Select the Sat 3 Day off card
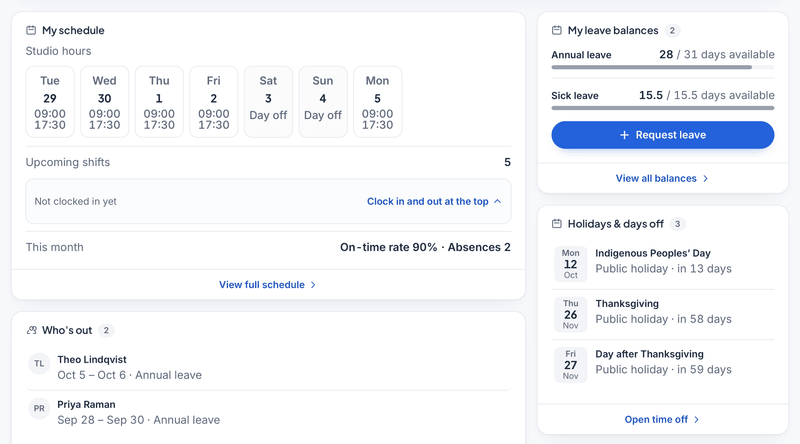This screenshot has height=444, width=800. [x=268, y=102]
